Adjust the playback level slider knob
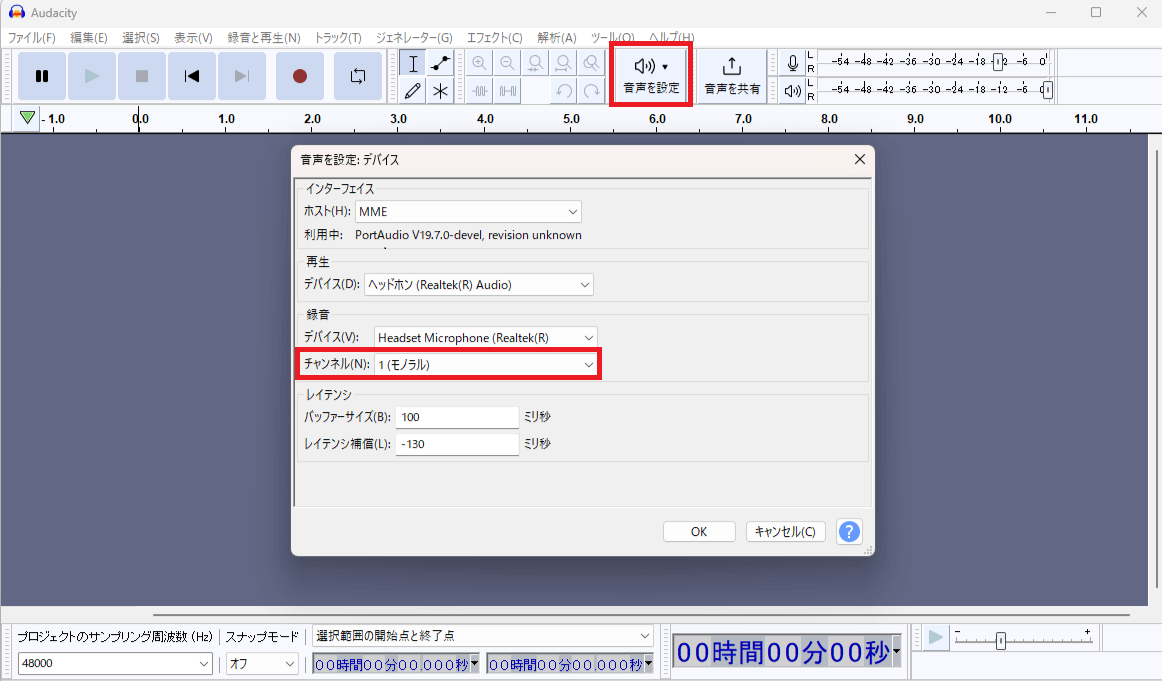Screen dimensions: 1162x681 pos(1046,90)
